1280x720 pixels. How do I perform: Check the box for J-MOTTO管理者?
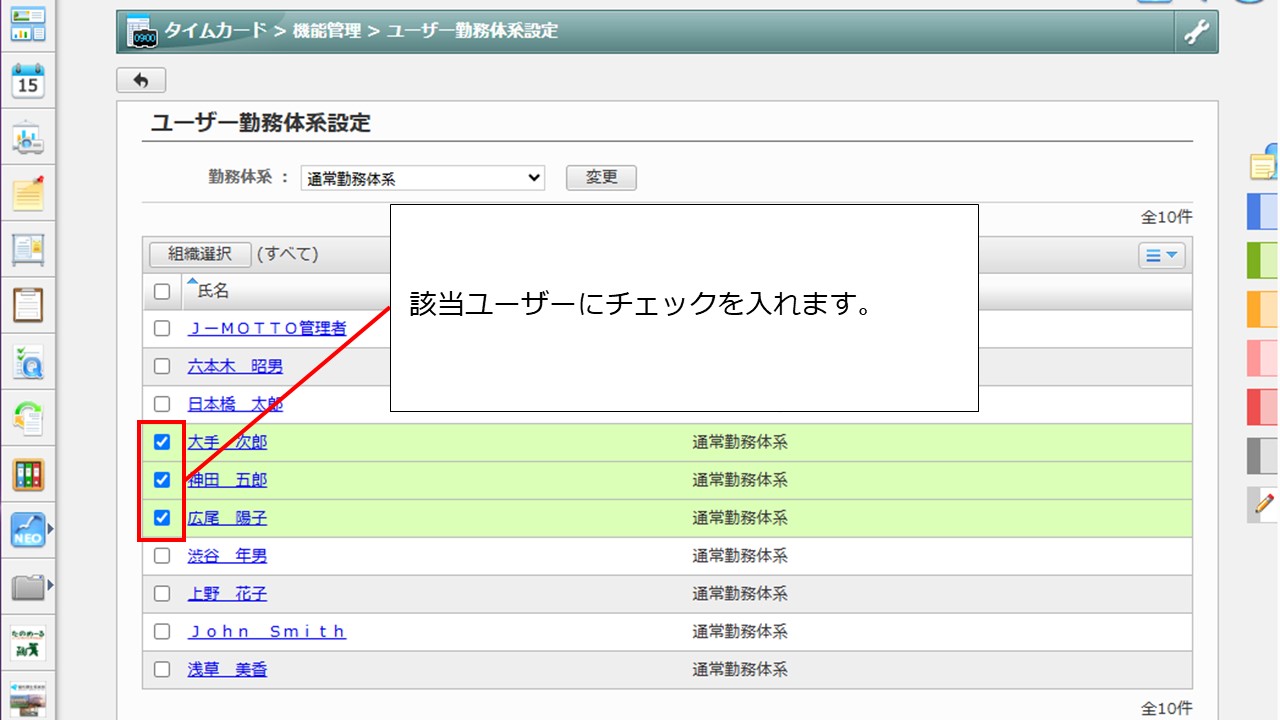click(x=162, y=328)
